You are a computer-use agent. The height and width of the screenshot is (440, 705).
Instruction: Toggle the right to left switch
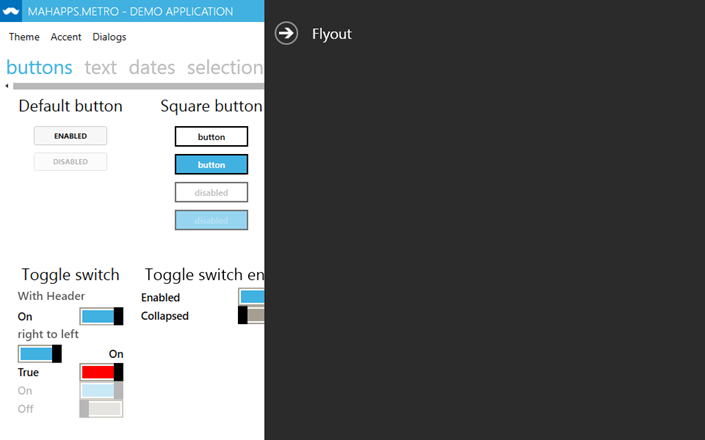[x=40, y=354]
